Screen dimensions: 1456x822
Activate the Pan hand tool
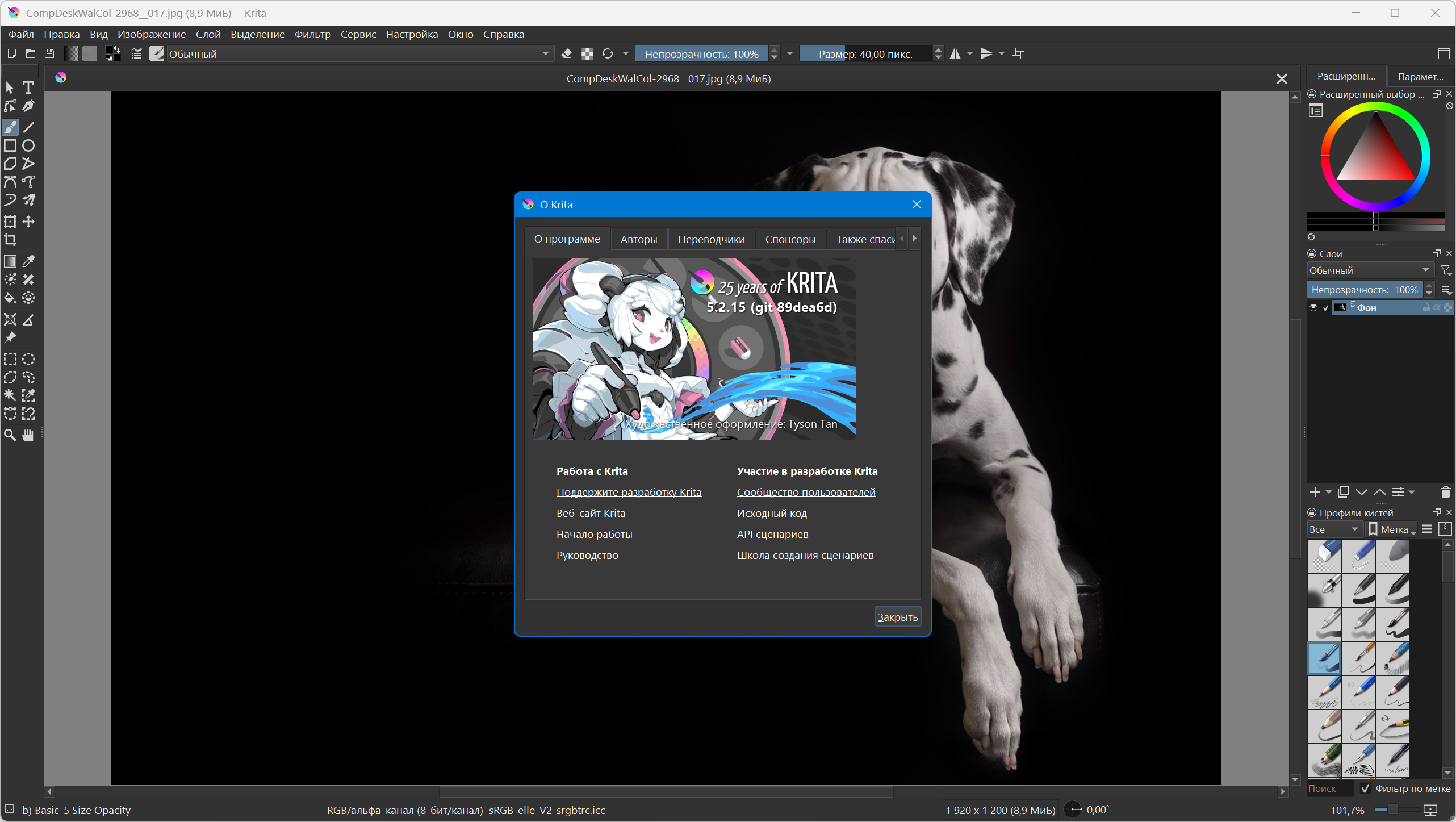pos(28,436)
